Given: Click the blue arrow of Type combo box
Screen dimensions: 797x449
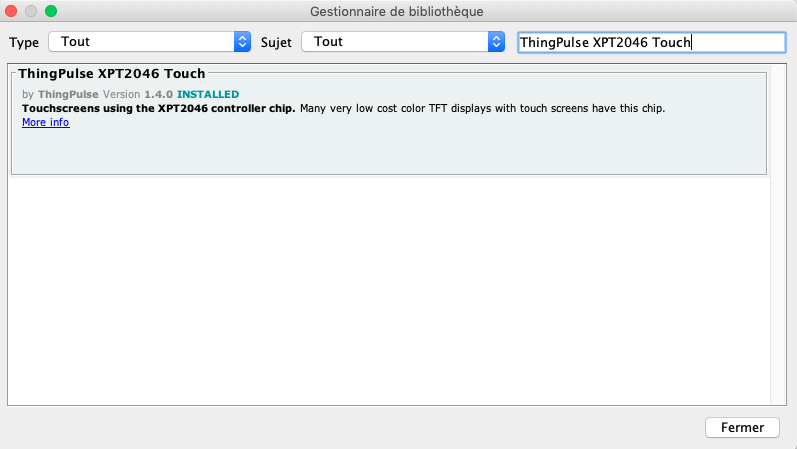Looking at the screenshot, I should click(x=241, y=42).
